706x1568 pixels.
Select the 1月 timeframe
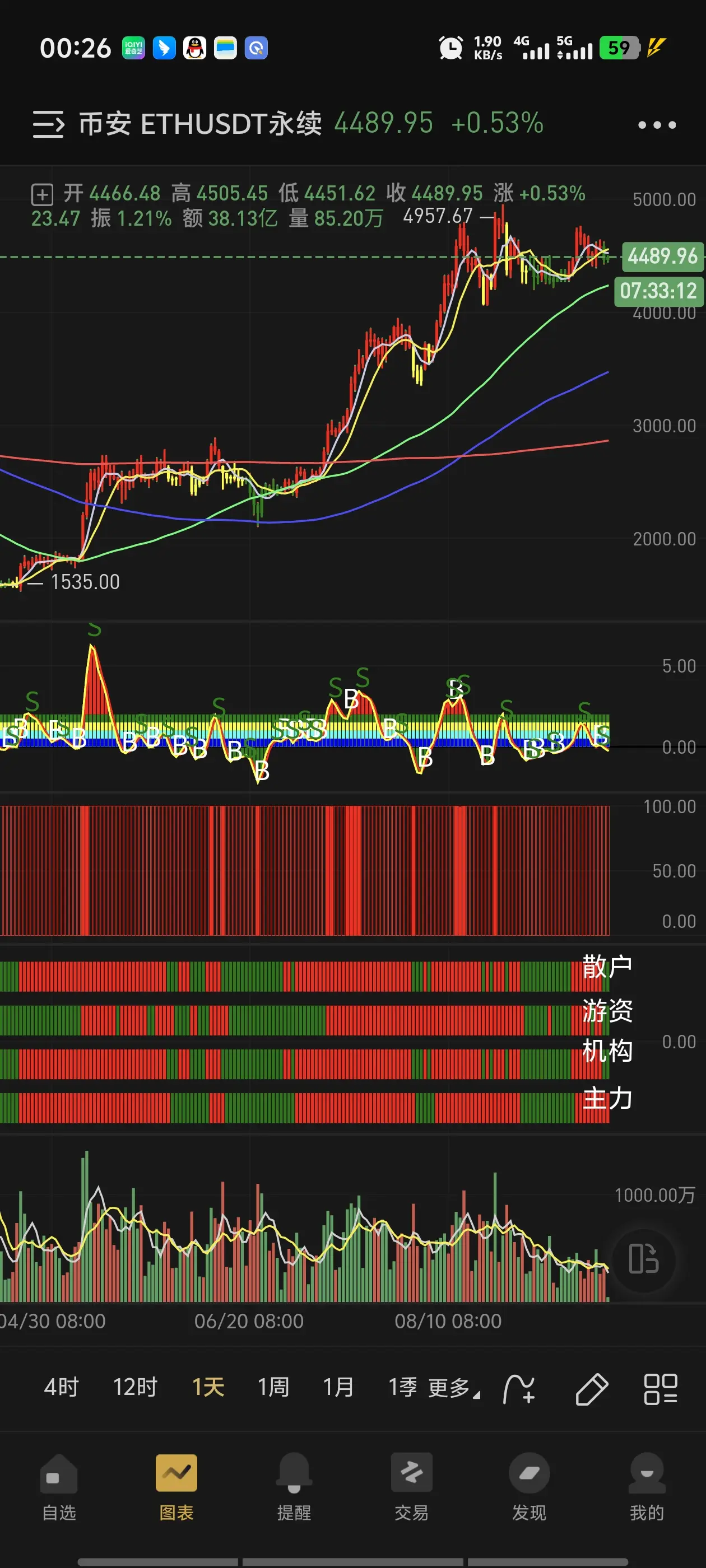(x=338, y=1387)
